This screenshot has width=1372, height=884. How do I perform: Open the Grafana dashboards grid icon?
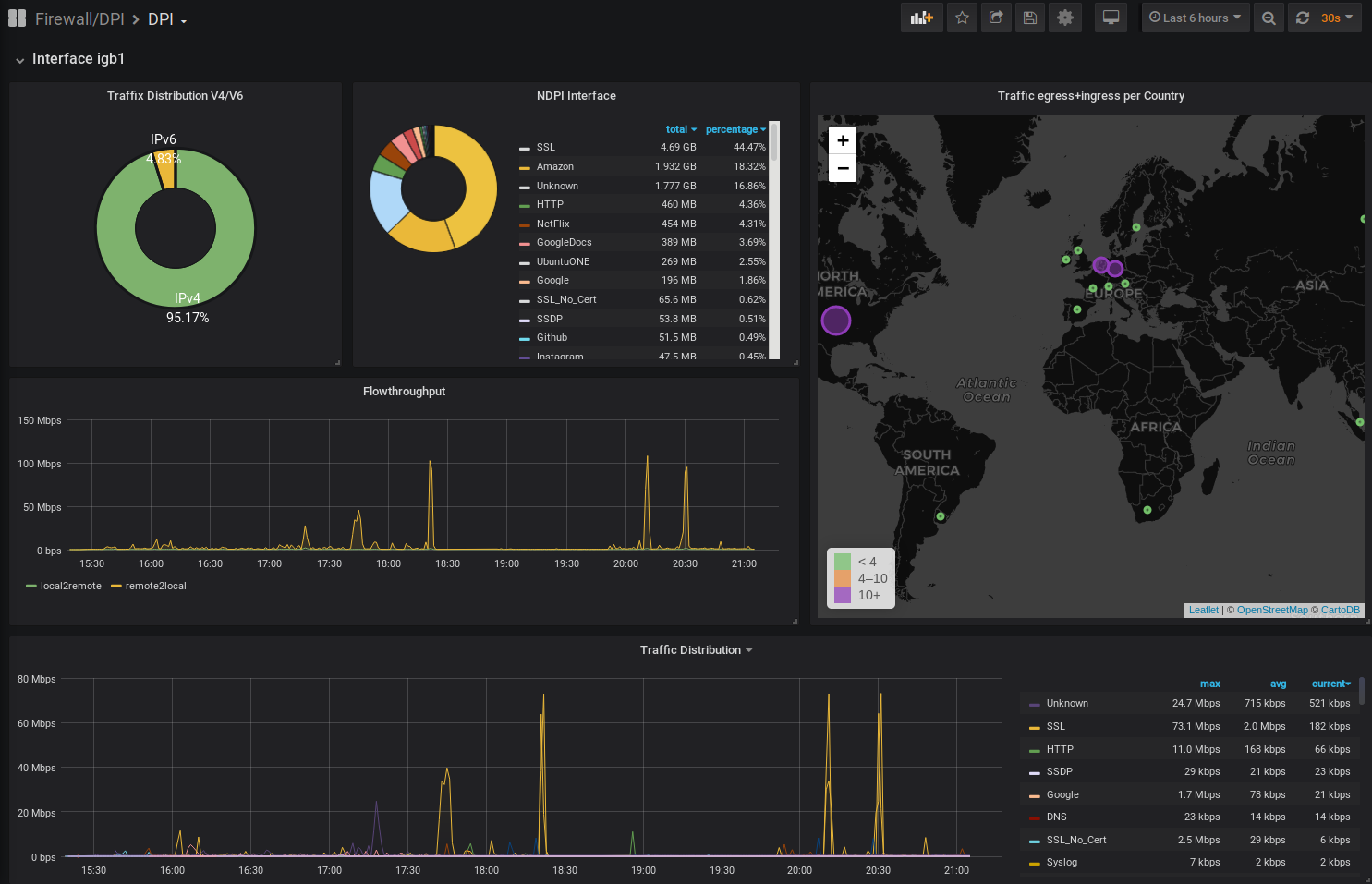[x=17, y=18]
